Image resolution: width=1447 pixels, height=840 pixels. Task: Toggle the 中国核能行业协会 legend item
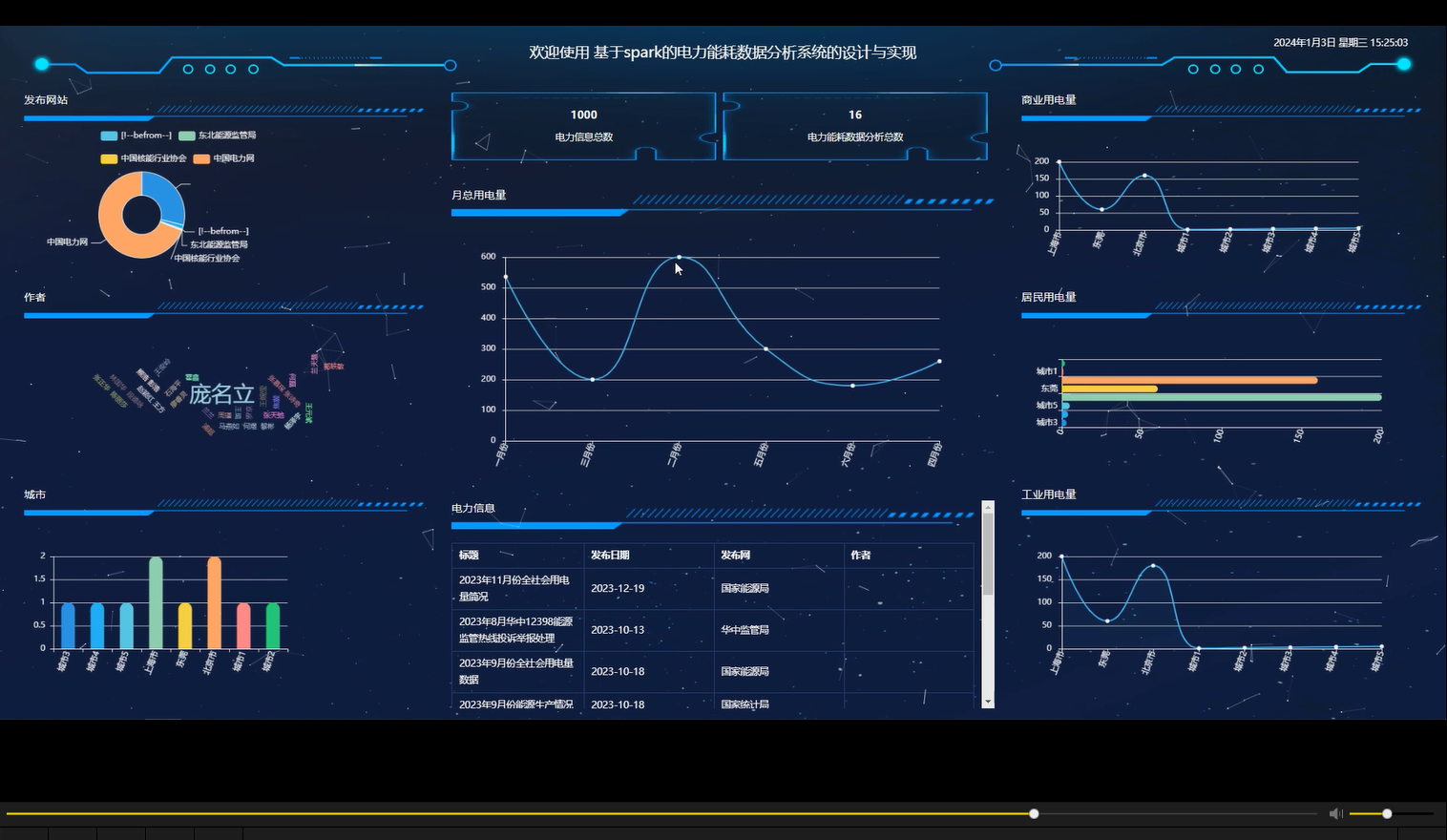click(x=143, y=158)
